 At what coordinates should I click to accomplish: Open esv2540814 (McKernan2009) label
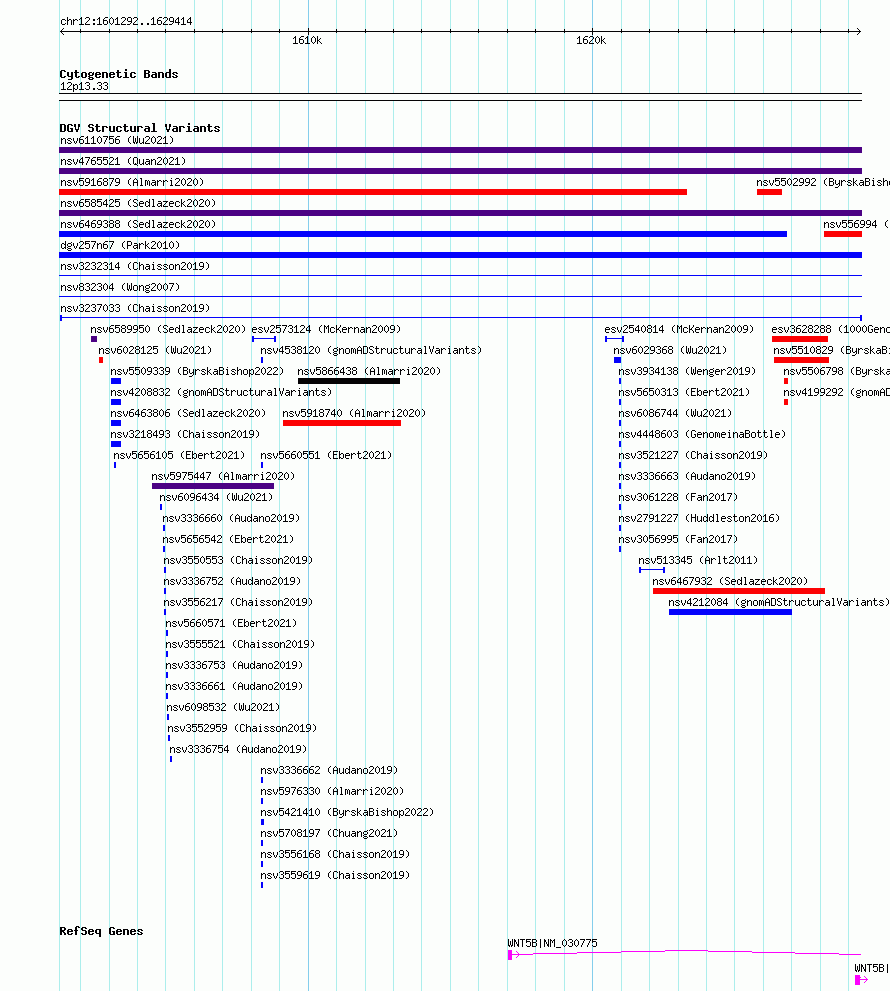[680, 329]
